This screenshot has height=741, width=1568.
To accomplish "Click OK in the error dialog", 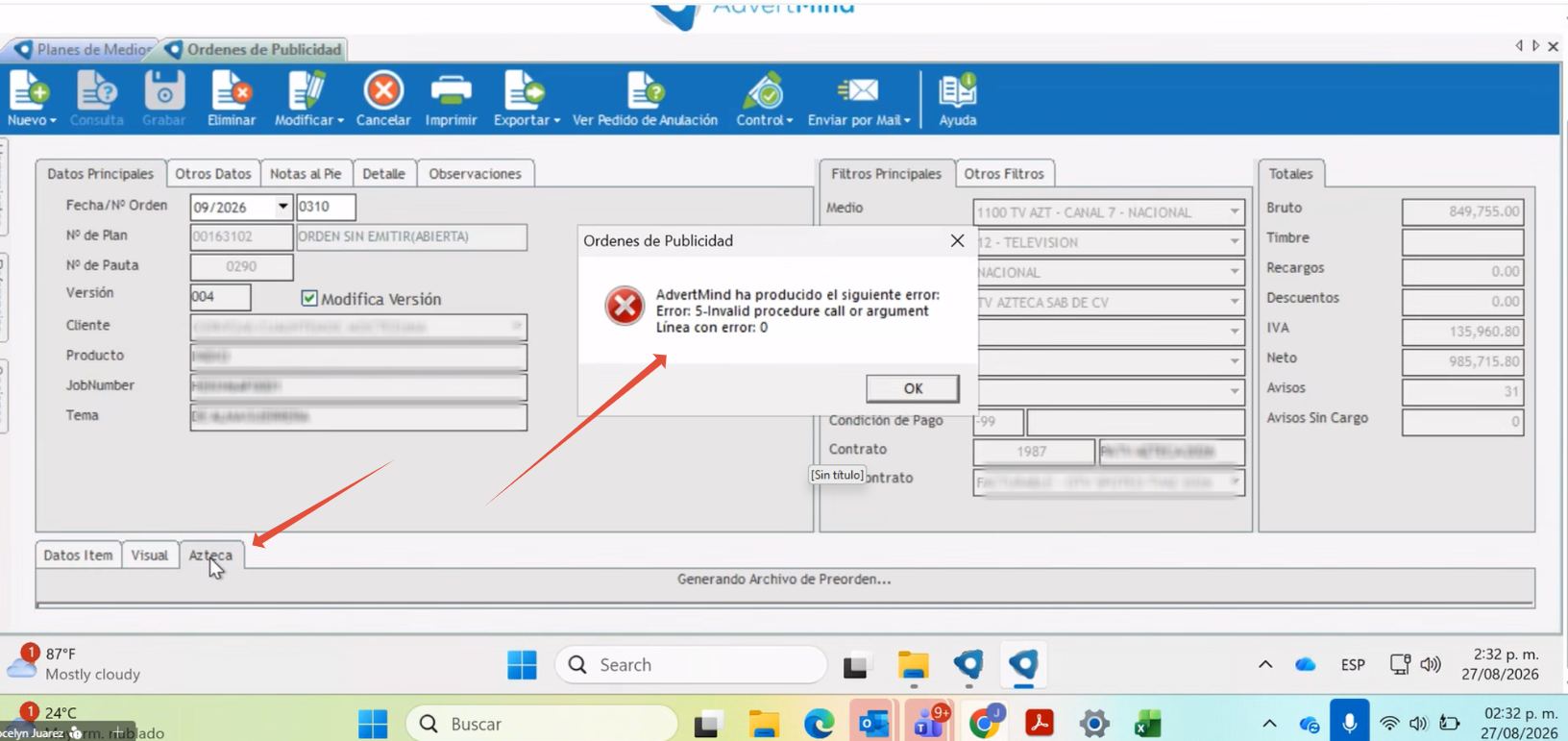I will click(x=913, y=388).
